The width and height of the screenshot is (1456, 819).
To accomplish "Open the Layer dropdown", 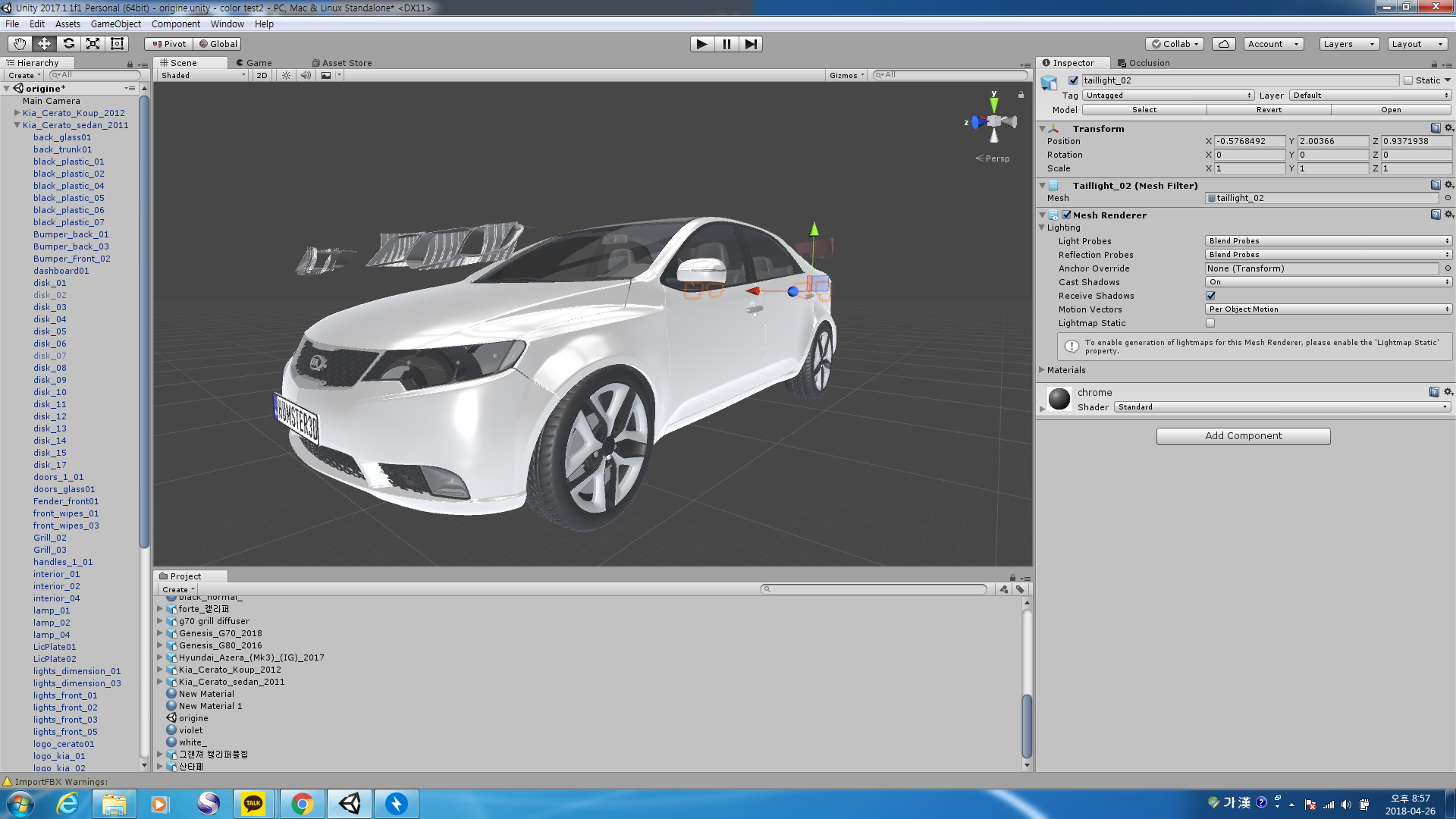I will coord(1370,96).
